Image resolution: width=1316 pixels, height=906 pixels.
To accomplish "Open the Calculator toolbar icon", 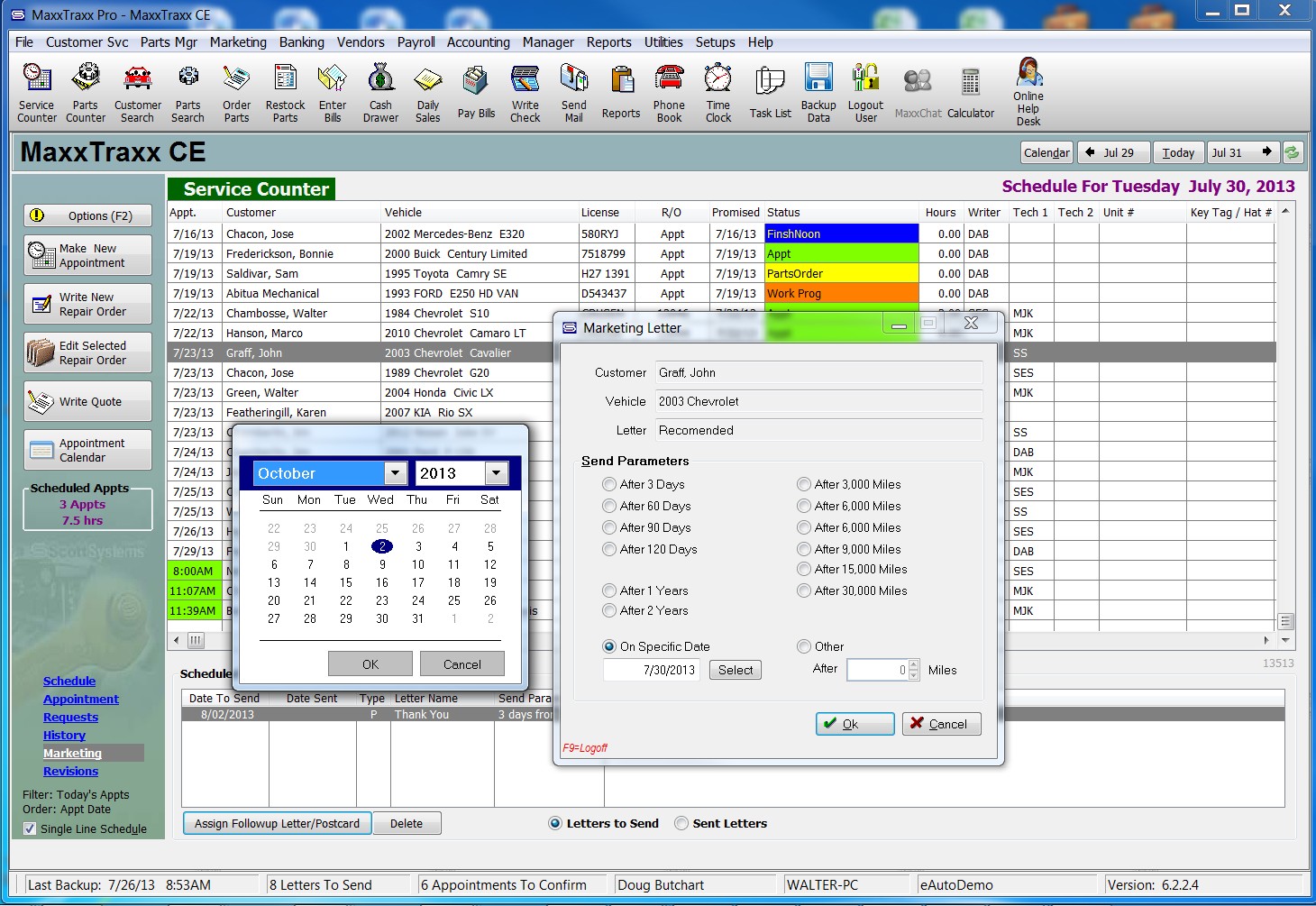I will [971, 92].
